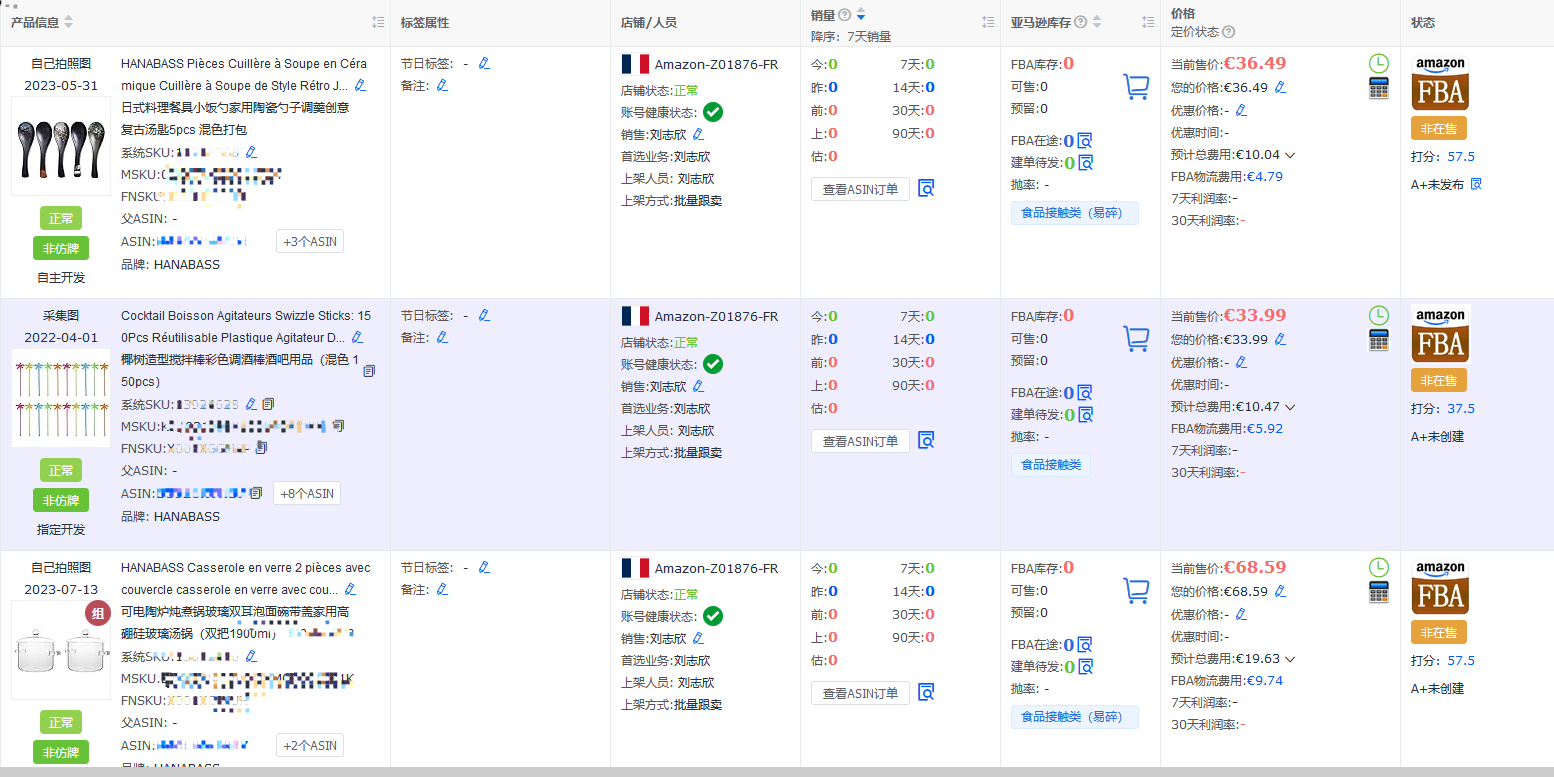Edit 优惠价格 in the €68.59 row

coord(1241,614)
